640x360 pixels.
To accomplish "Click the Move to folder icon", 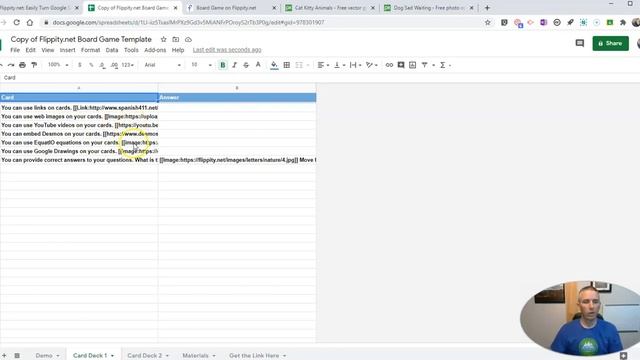I will click(176, 40).
